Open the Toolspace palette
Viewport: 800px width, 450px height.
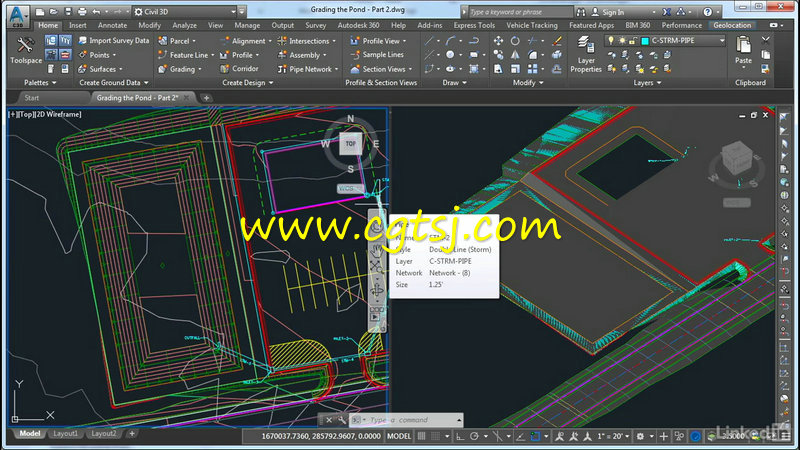click(26, 50)
